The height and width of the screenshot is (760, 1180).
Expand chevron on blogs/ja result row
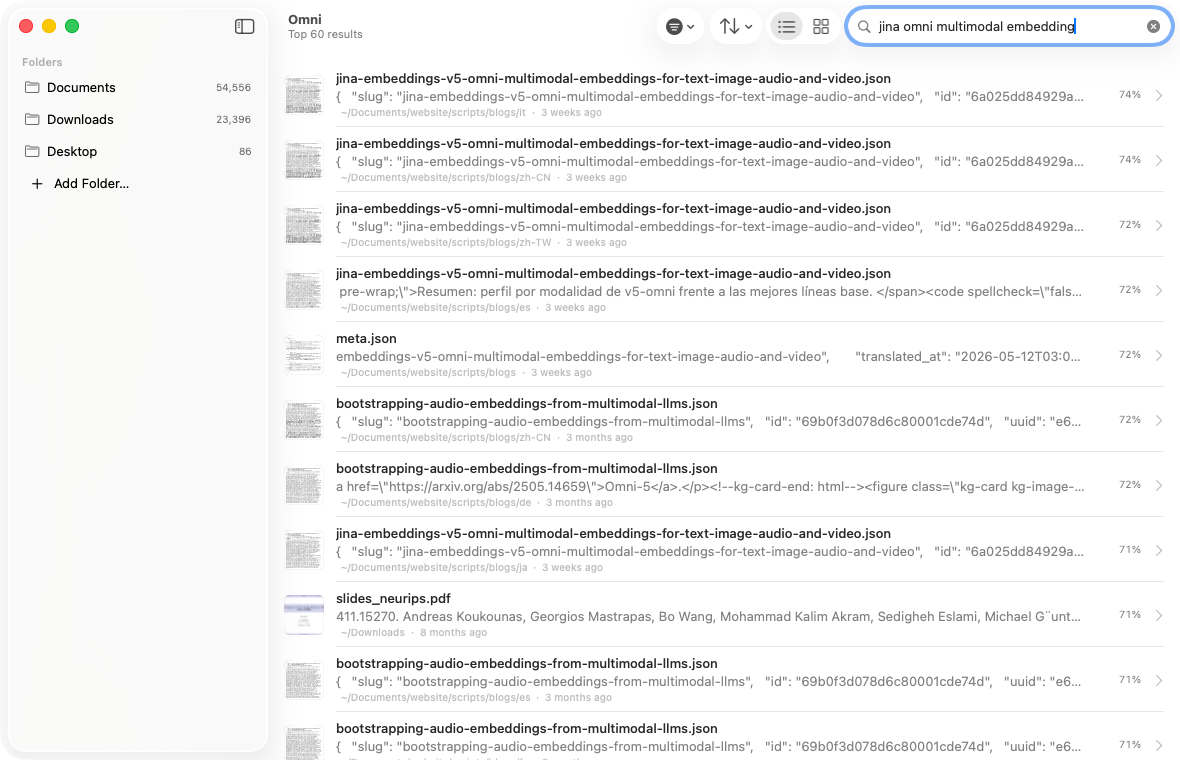[1159, 550]
